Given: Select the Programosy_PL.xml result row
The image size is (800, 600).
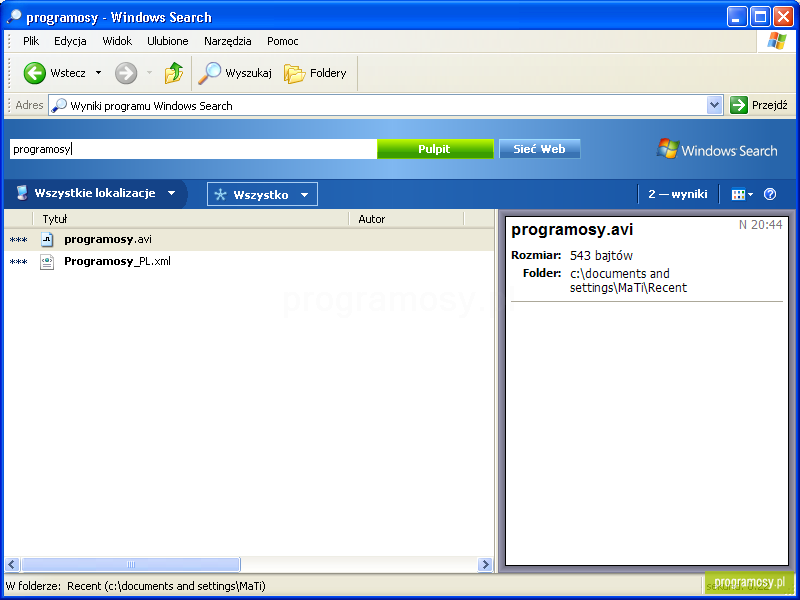Looking at the screenshot, I should 249,262.
